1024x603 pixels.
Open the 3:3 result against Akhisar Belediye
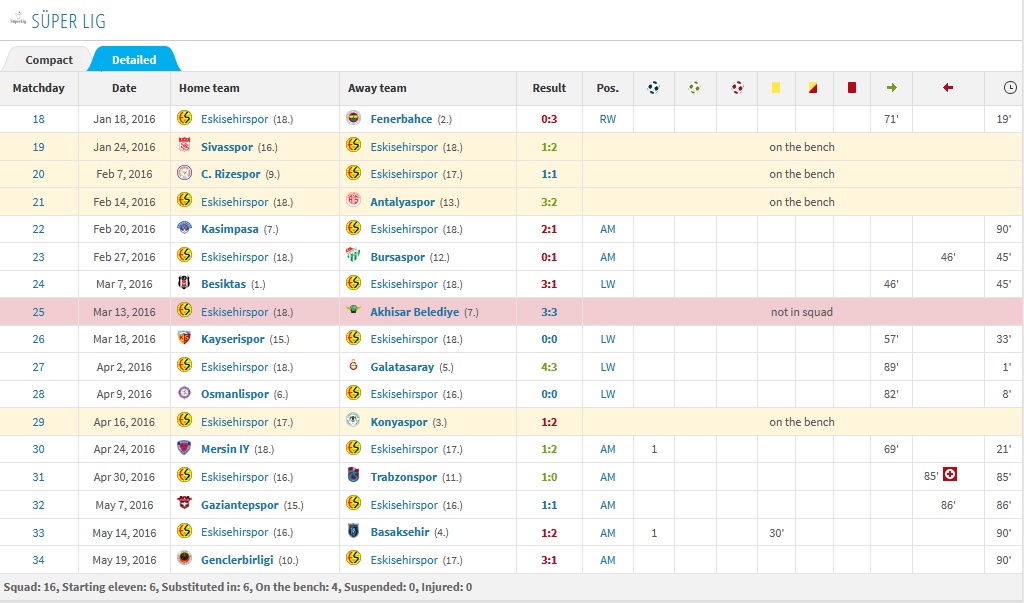click(549, 312)
